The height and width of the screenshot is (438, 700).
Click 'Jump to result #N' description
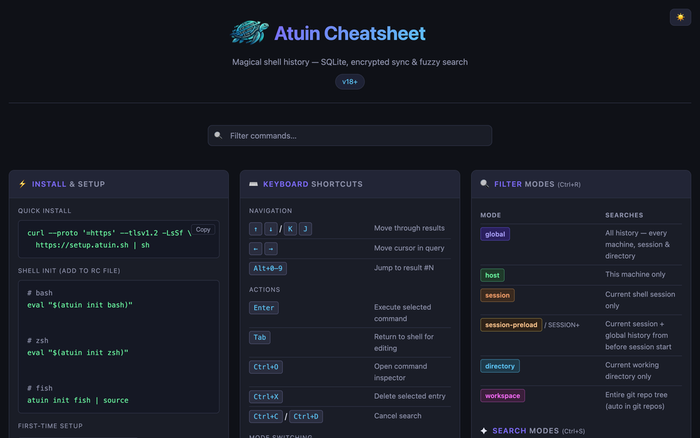pyautogui.click(x=404, y=268)
